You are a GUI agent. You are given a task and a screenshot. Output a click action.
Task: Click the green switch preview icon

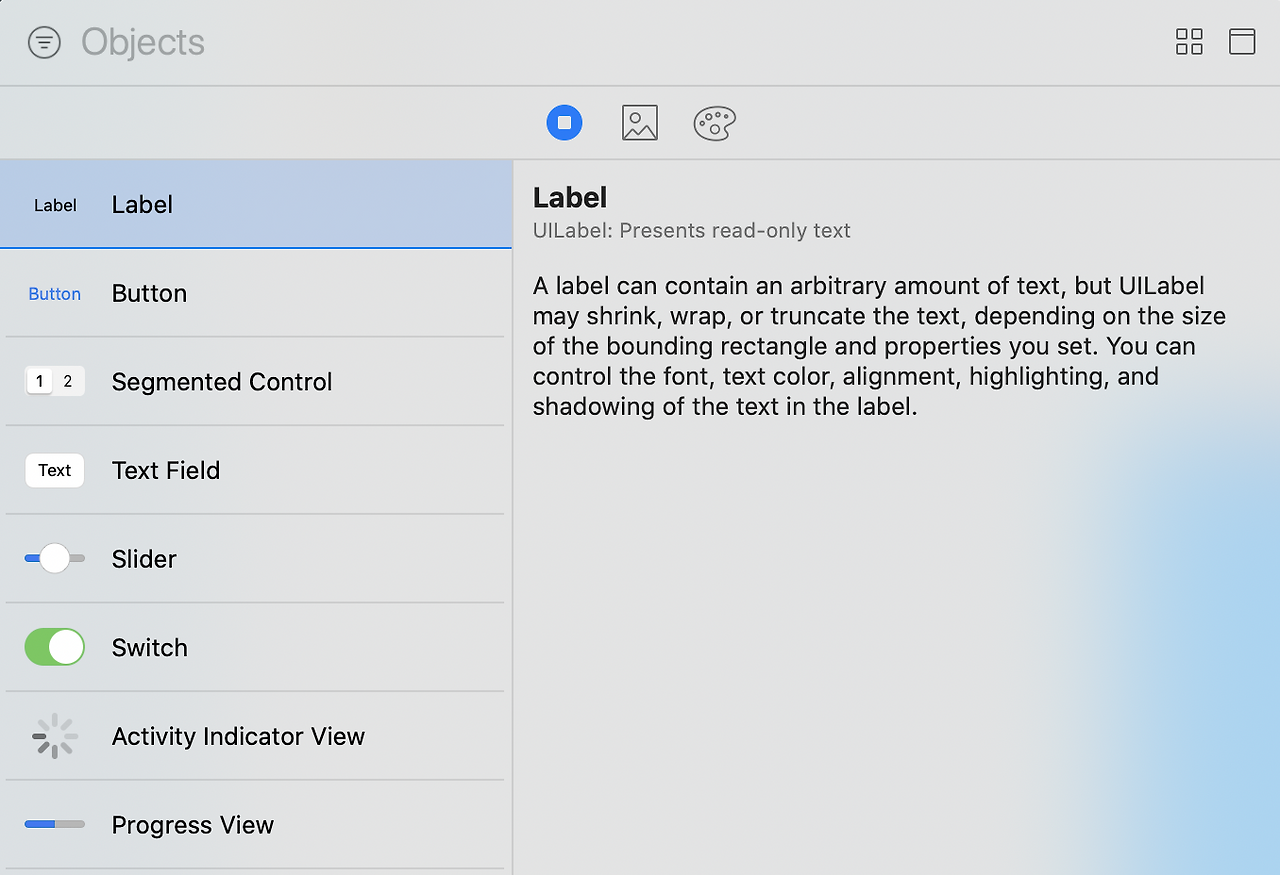point(55,647)
